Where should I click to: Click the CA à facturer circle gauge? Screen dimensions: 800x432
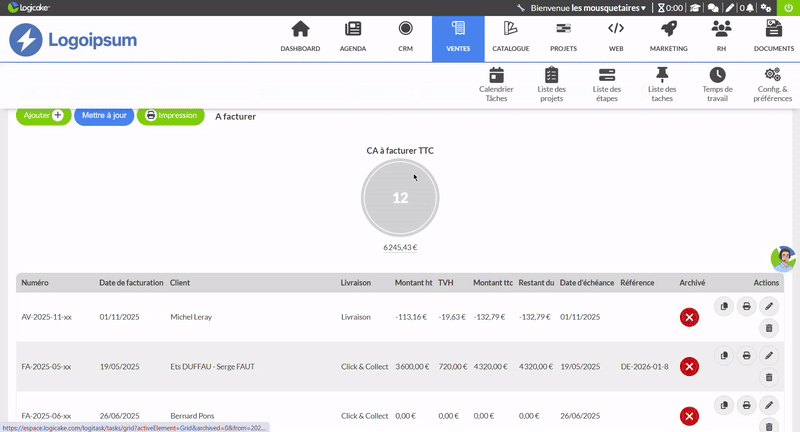[x=400, y=198]
